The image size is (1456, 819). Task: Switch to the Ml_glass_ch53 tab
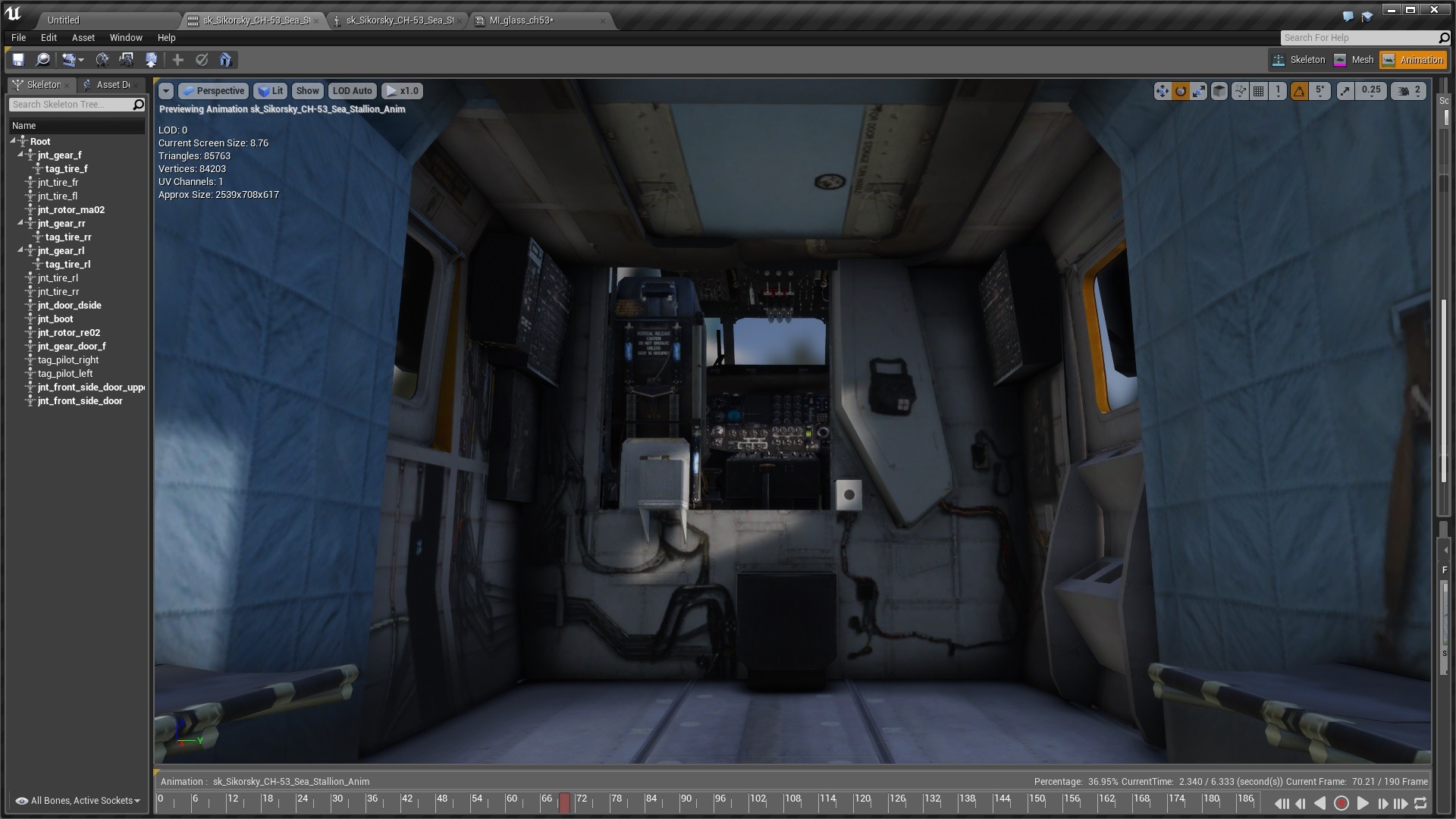[522, 20]
